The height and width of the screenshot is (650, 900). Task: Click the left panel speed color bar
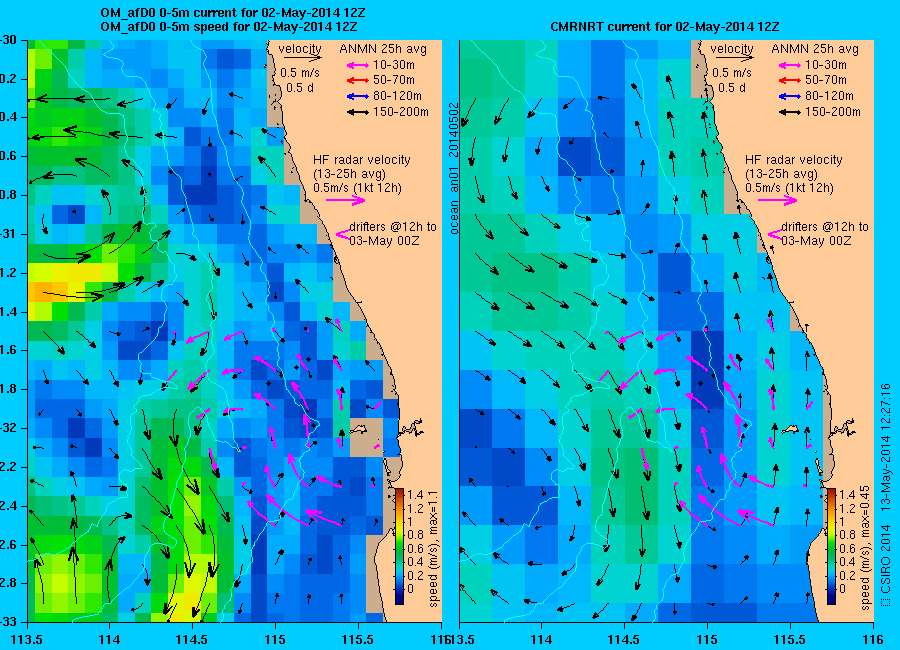(399, 546)
